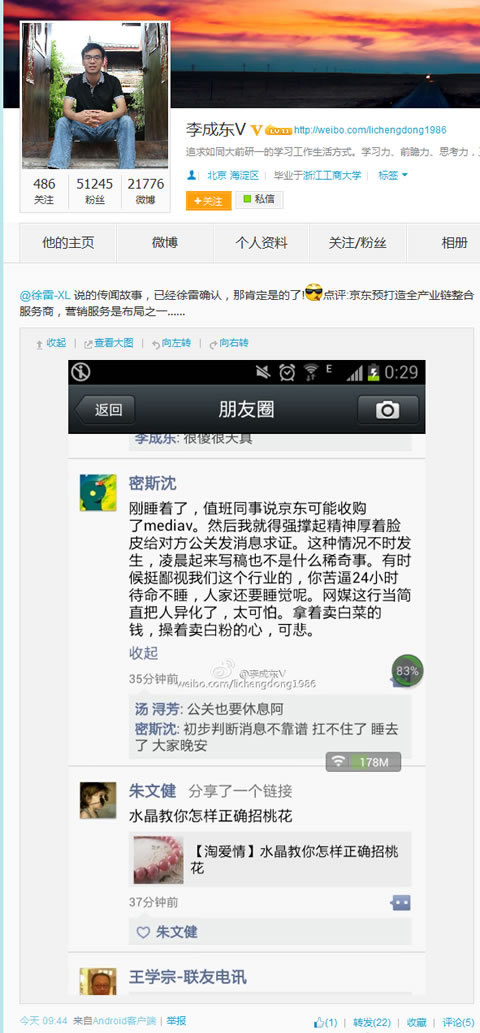Viewport: 480px width, 1033px height.
Task: Switch to the 个人资料 tab
Action: (261, 243)
